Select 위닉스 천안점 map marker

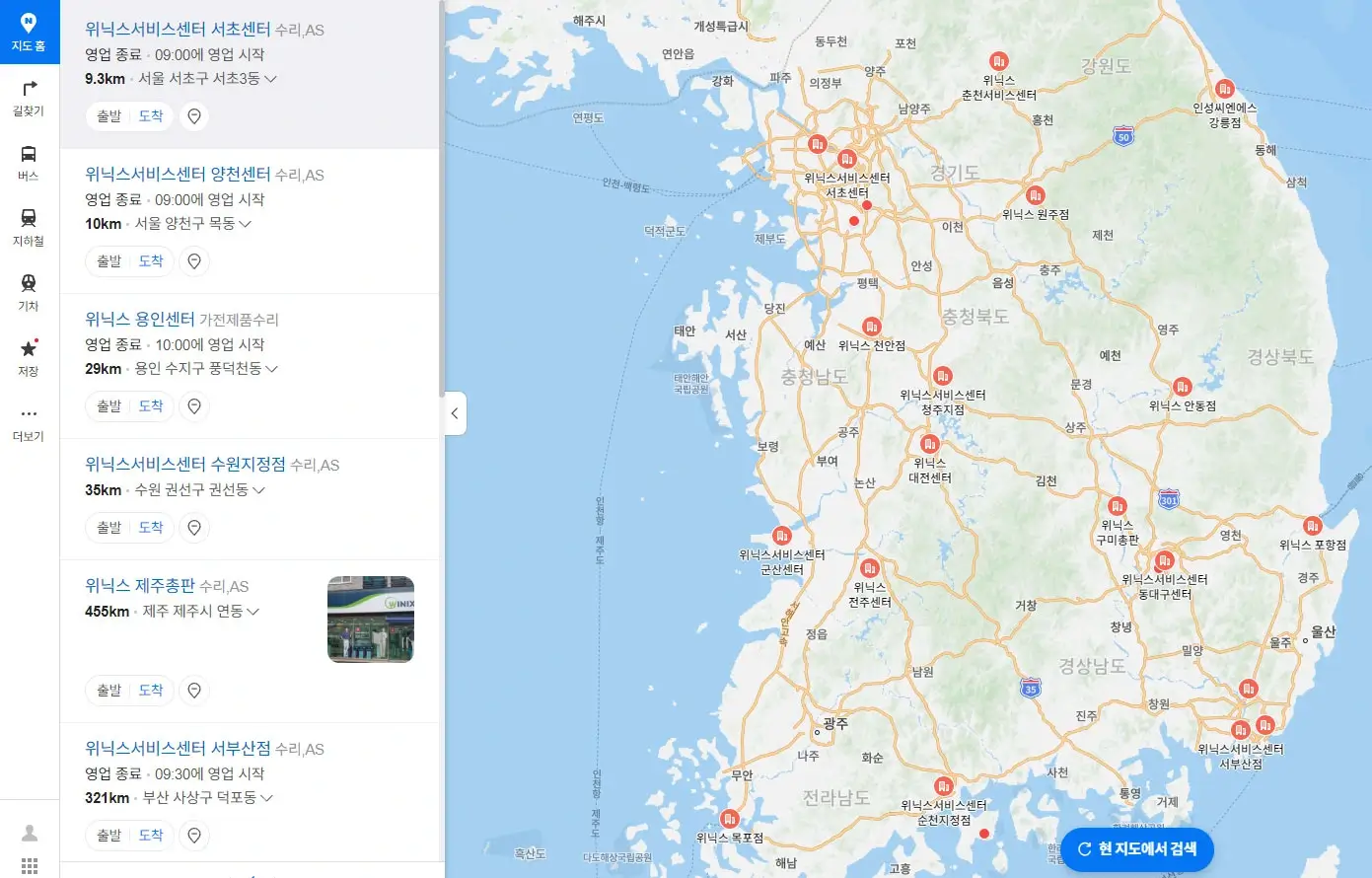(x=871, y=327)
